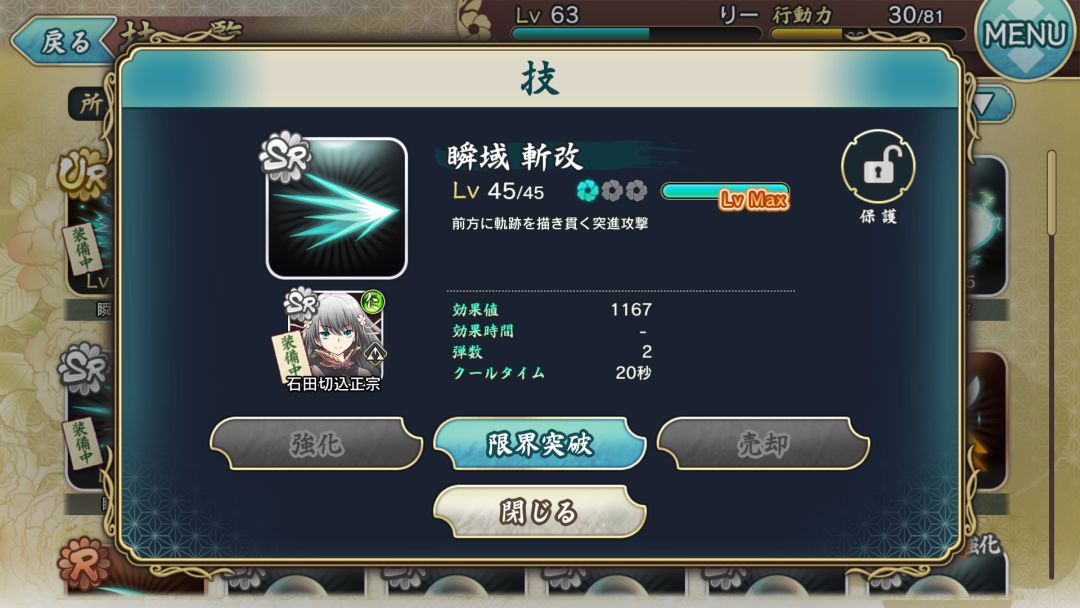Tap the 瞬域 斬改 skill icon

[x=337, y=208]
